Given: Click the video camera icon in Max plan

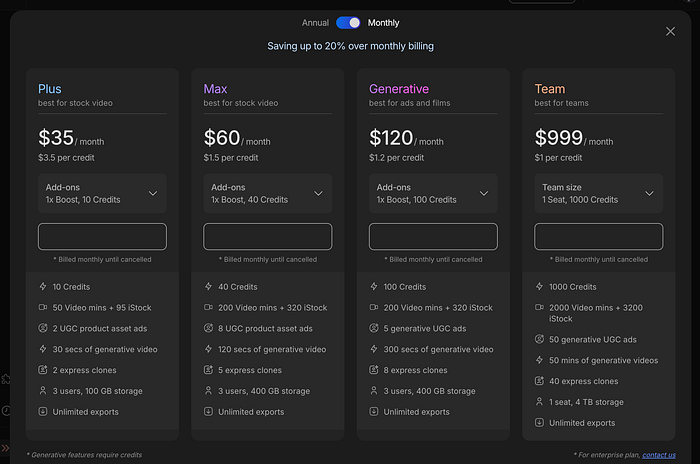Looking at the screenshot, I should 208,308.
